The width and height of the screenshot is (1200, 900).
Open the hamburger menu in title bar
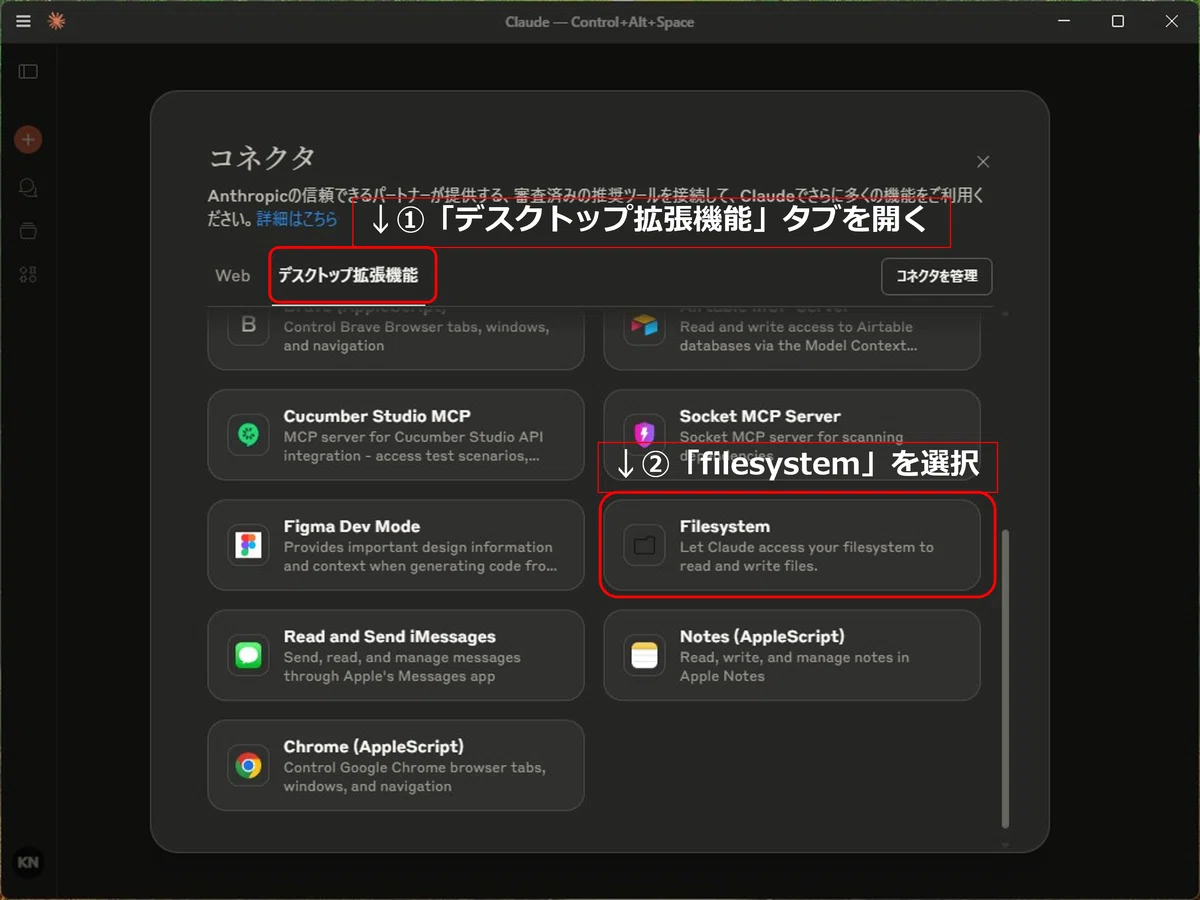pyautogui.click(x=23, y=22)
